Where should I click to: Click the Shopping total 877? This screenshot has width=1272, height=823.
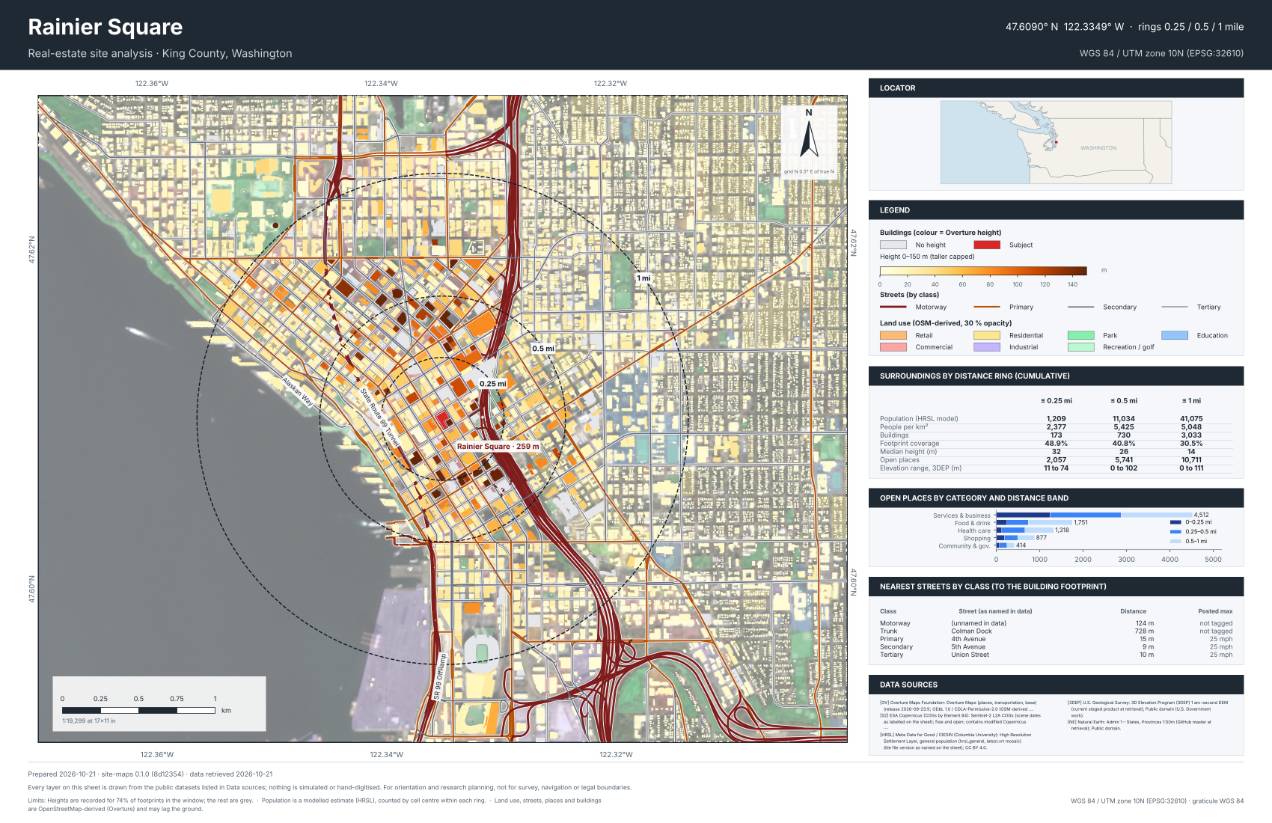1041,538
